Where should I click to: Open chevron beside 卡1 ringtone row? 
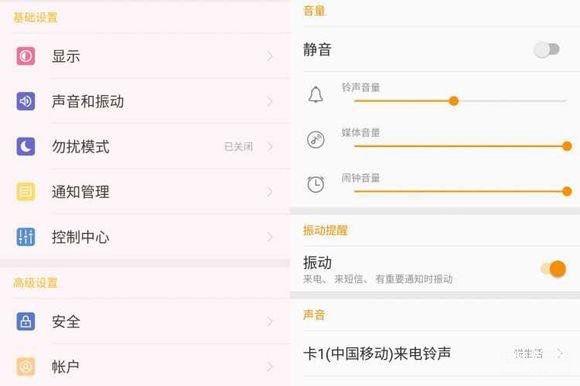pos(560,353)
